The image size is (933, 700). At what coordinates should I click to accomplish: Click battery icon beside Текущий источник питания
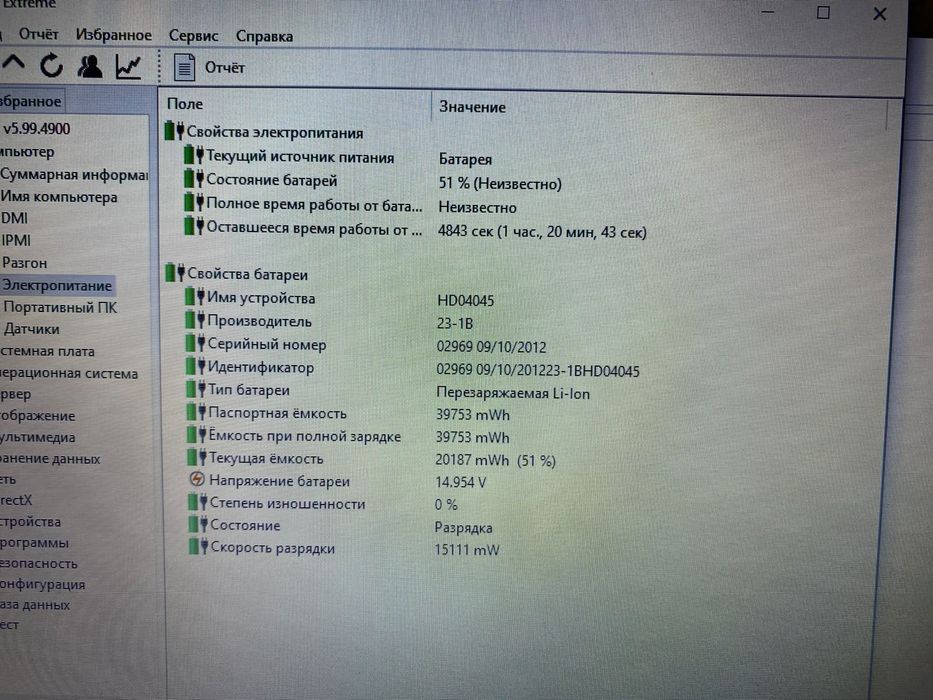[194, 155]
